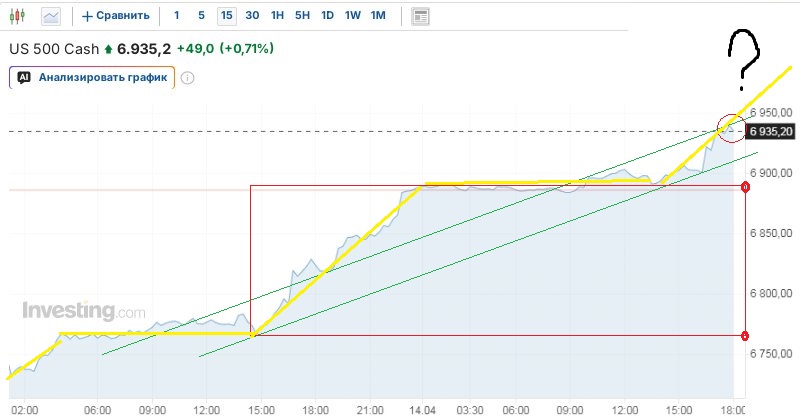Open the news panel layout icon

[x=421, y=16]
